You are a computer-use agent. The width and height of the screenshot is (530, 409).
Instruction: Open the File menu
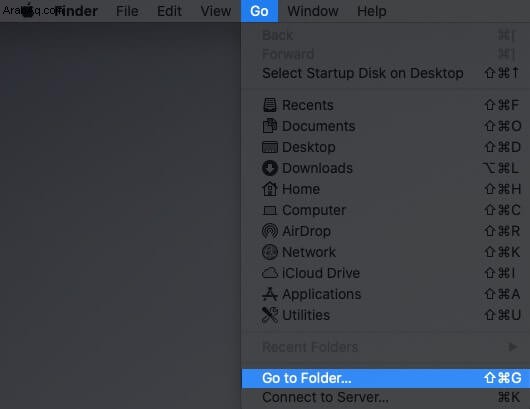pyautogui.click(x=127, y=11)
